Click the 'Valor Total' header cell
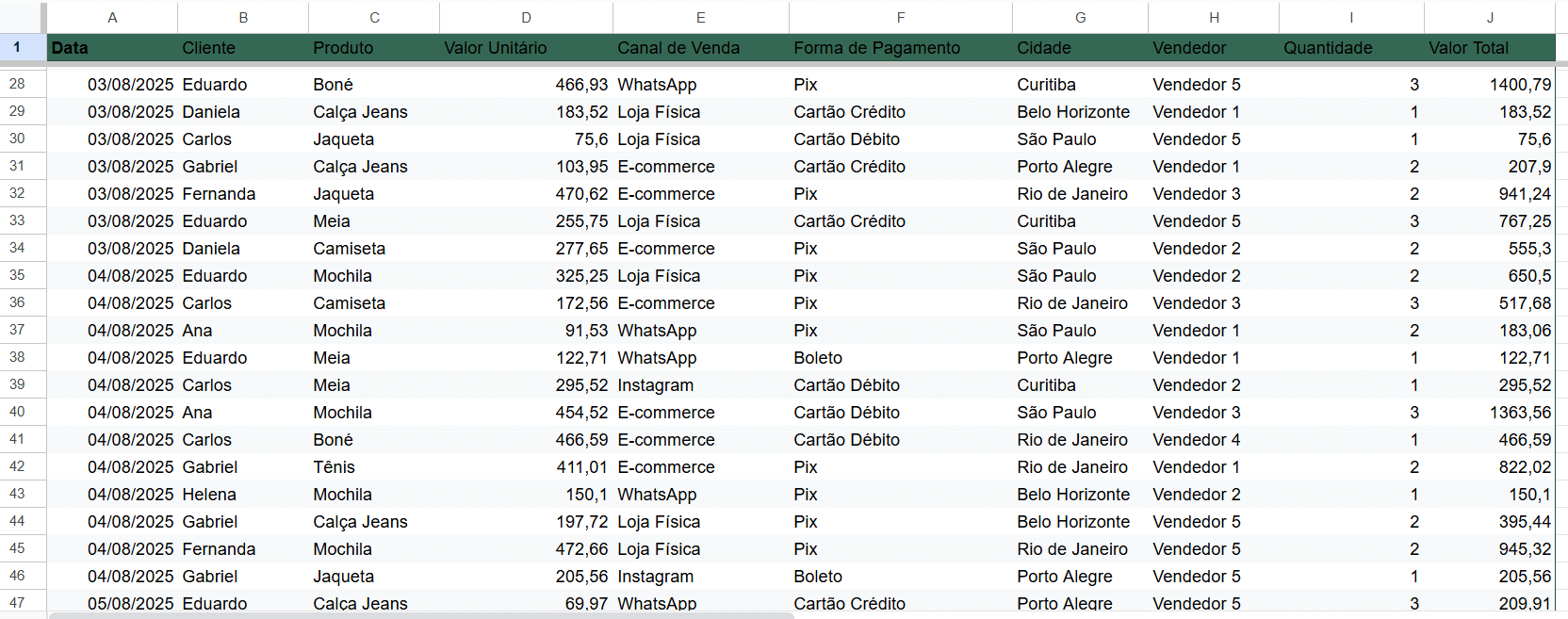 click(x=1490, y=47)
